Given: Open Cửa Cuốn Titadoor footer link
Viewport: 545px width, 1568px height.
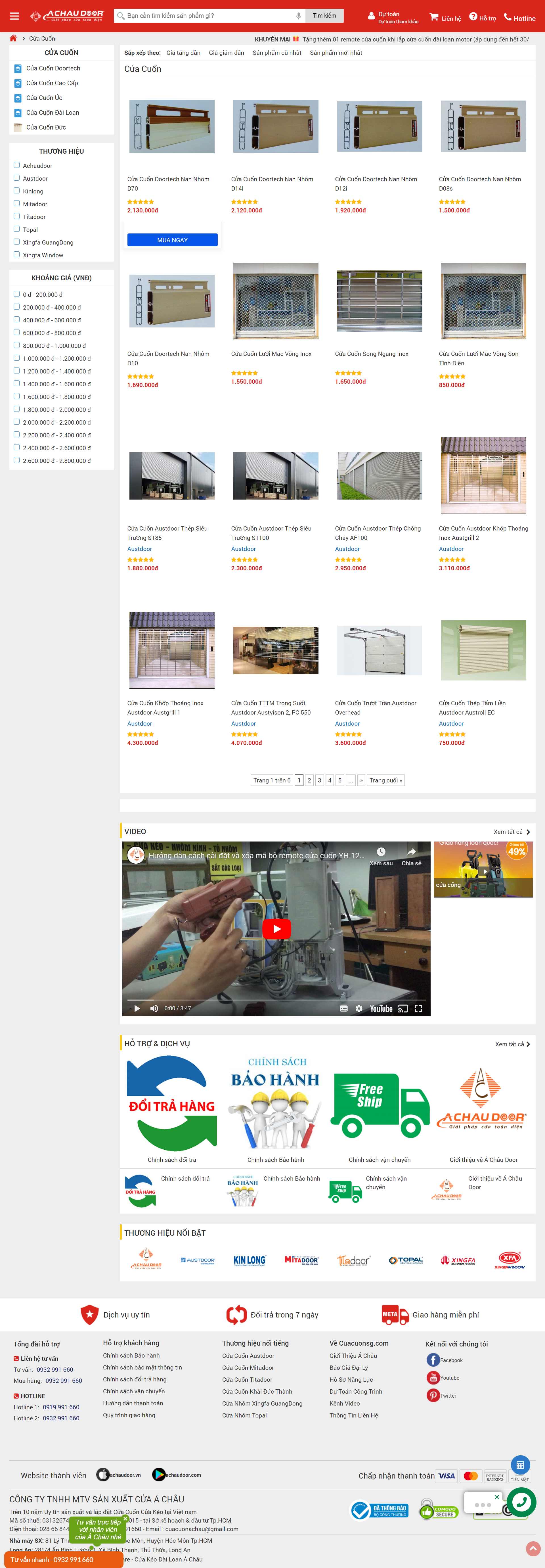Looking at the screenshot, I should [247, 1379].
